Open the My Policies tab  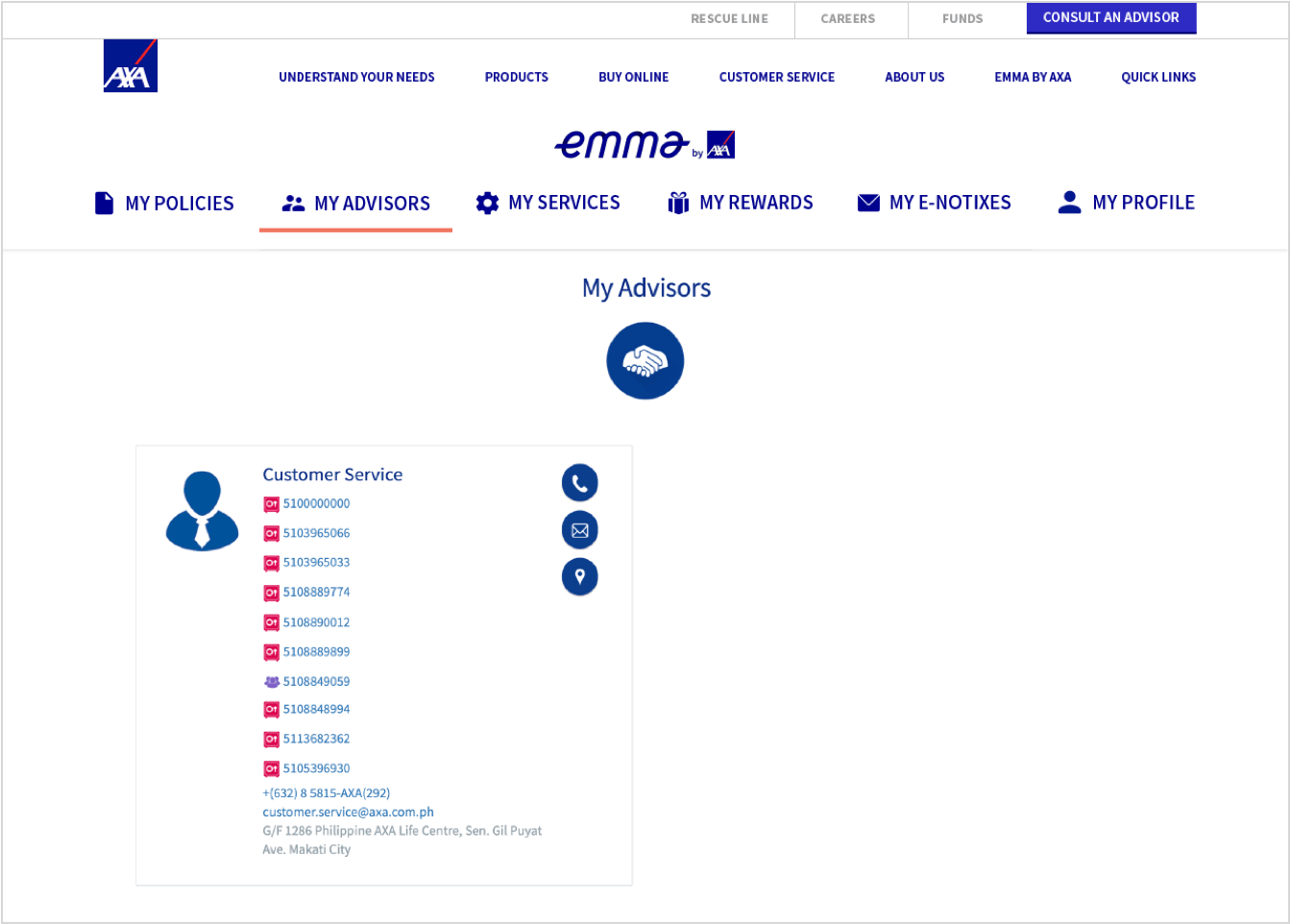coord(164,204)
